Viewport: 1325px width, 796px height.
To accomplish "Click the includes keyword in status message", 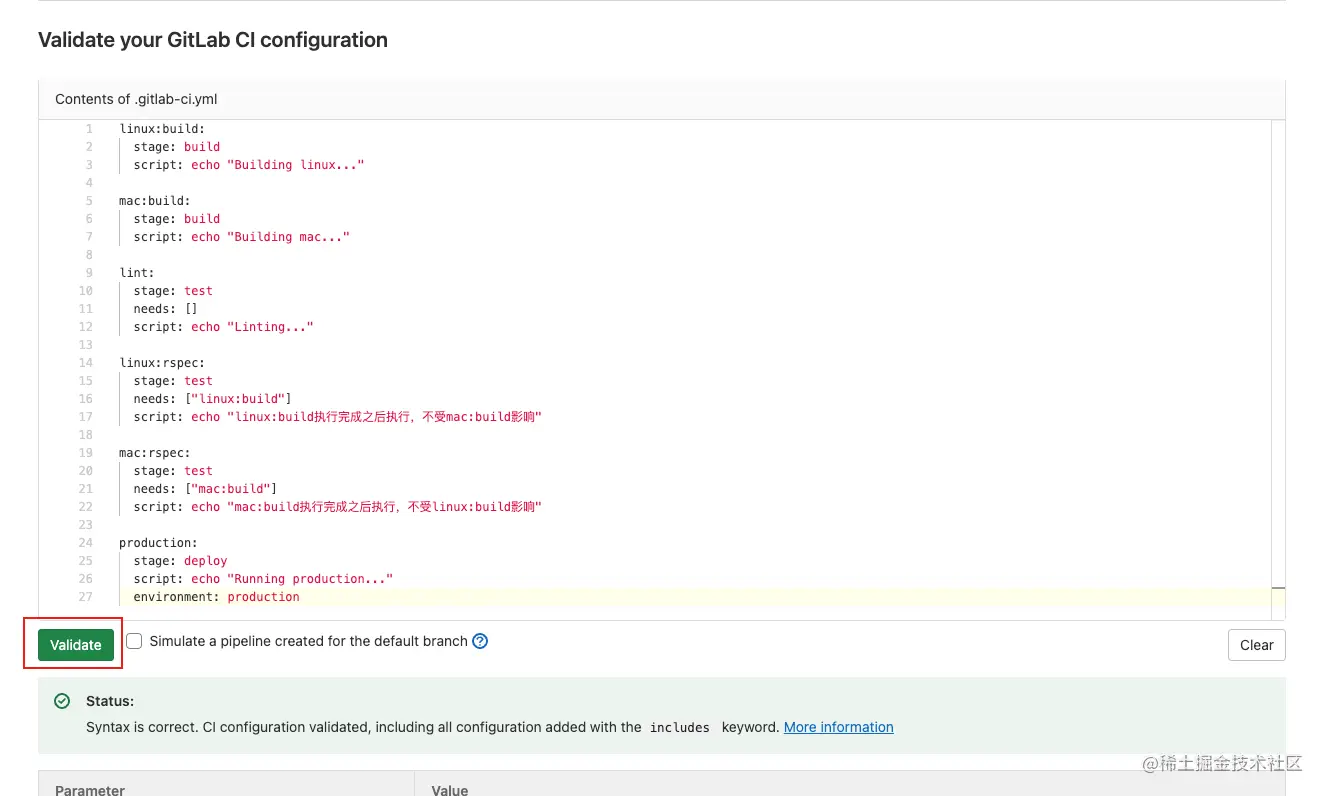I will click(x=680, y=727).
